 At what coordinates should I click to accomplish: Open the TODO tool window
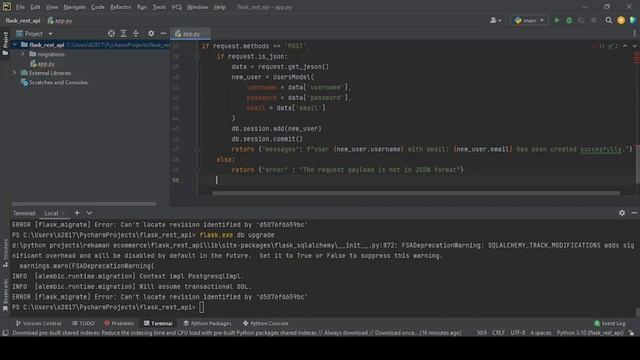point(83,323)
